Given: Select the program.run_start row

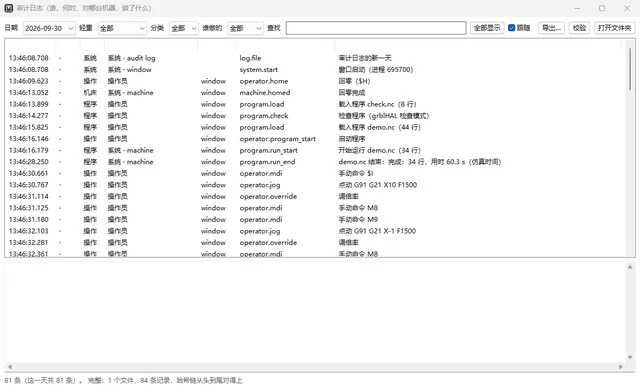Looking at the screenshot, I should [314, 150].
